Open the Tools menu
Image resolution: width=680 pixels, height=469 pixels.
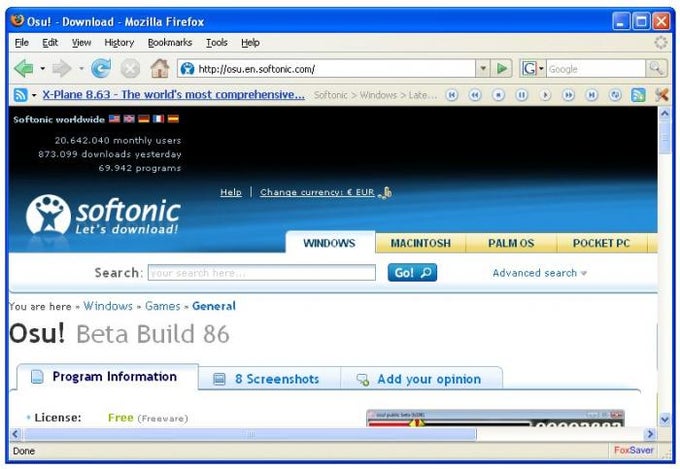(x=217, y=43)
